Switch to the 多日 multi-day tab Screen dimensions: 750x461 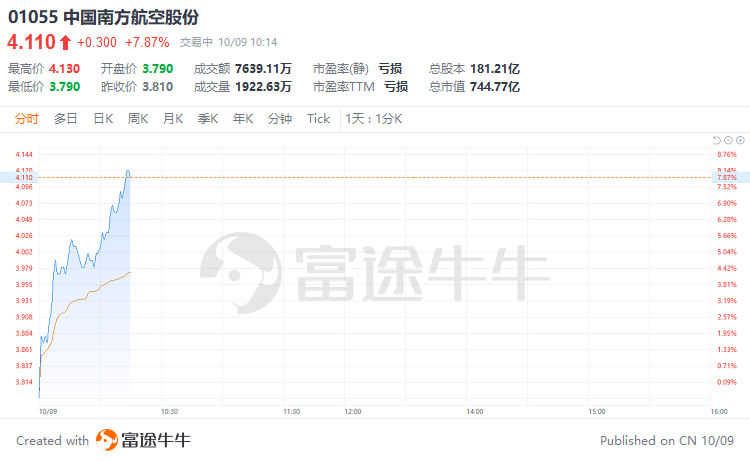tap(66, 119)
